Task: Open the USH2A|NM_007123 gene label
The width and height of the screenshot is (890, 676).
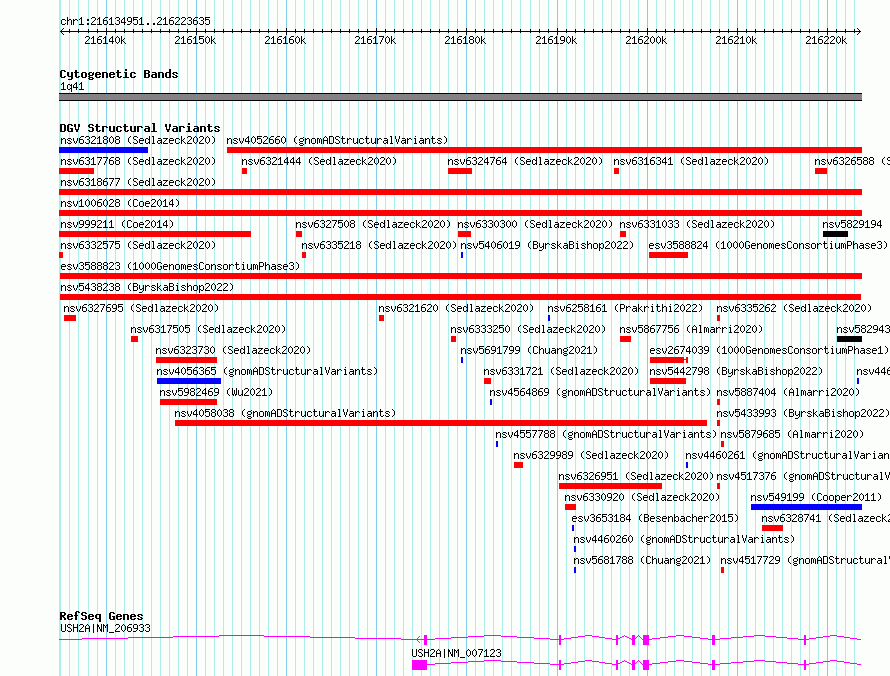Action: click(x=456, y=653)
